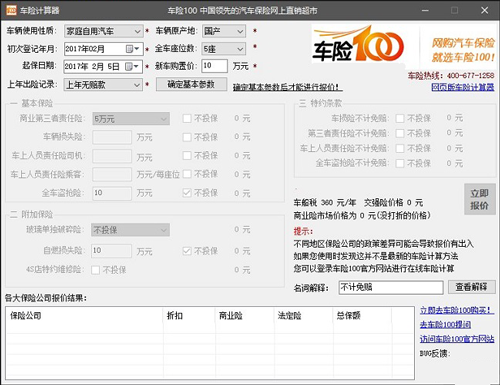This screenshot has width=500, height=385.
Task: Click the 车船税 360 元/年 text
Action: (x=324, y=202)
